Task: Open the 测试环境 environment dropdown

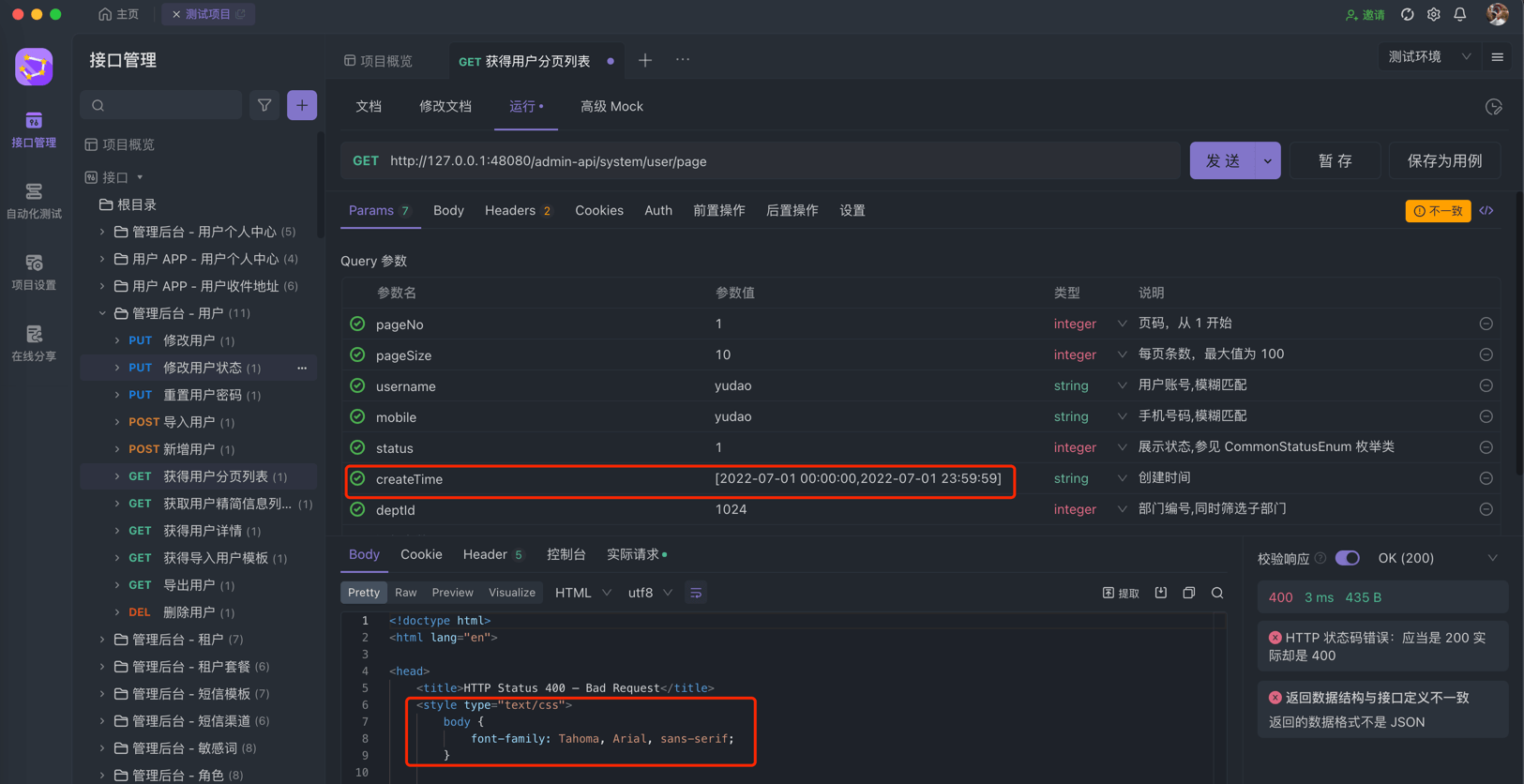Action: pos(1428,57)
